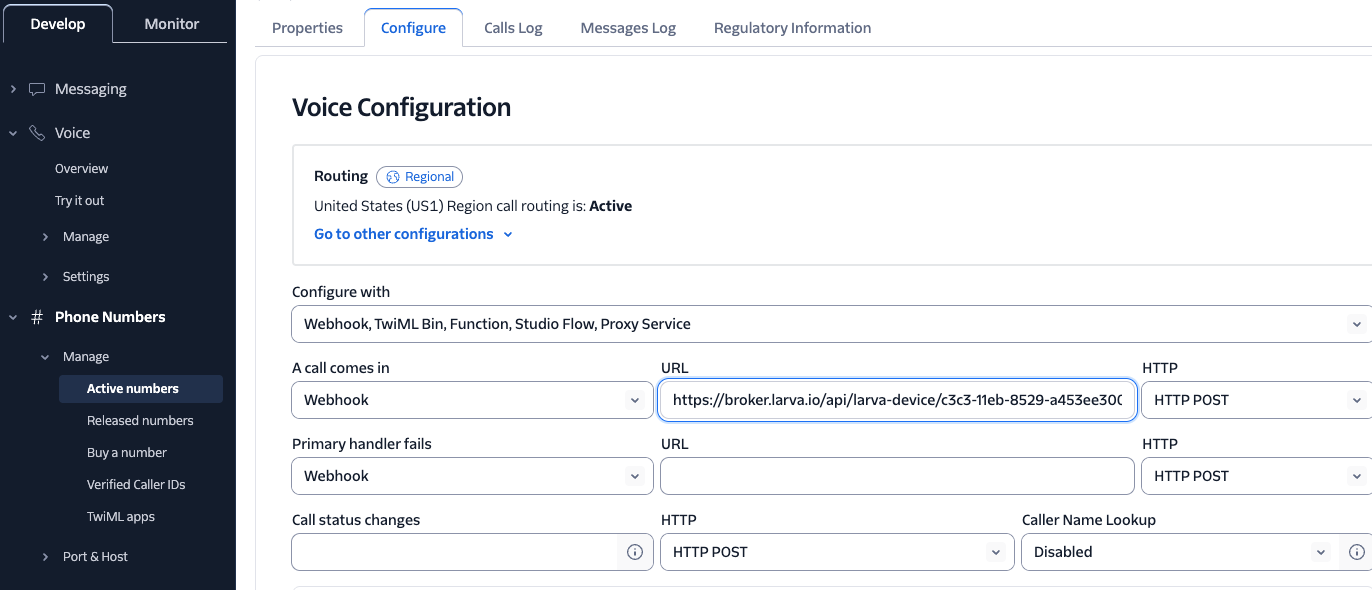The height and width of the screenshot is (590, 1372).
Task: Open the Configure with dropdown
Action: pyautogui.click(x=1356, y=323)
